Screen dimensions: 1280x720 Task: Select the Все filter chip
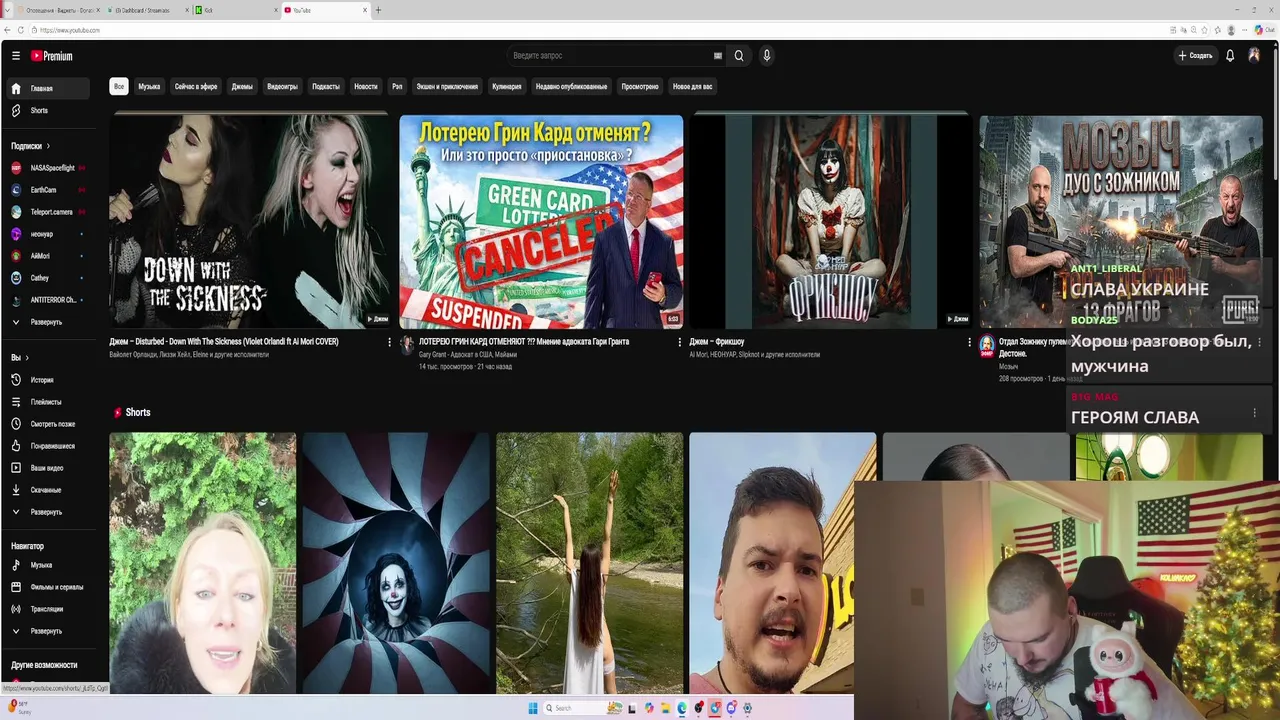pos(119,86)
